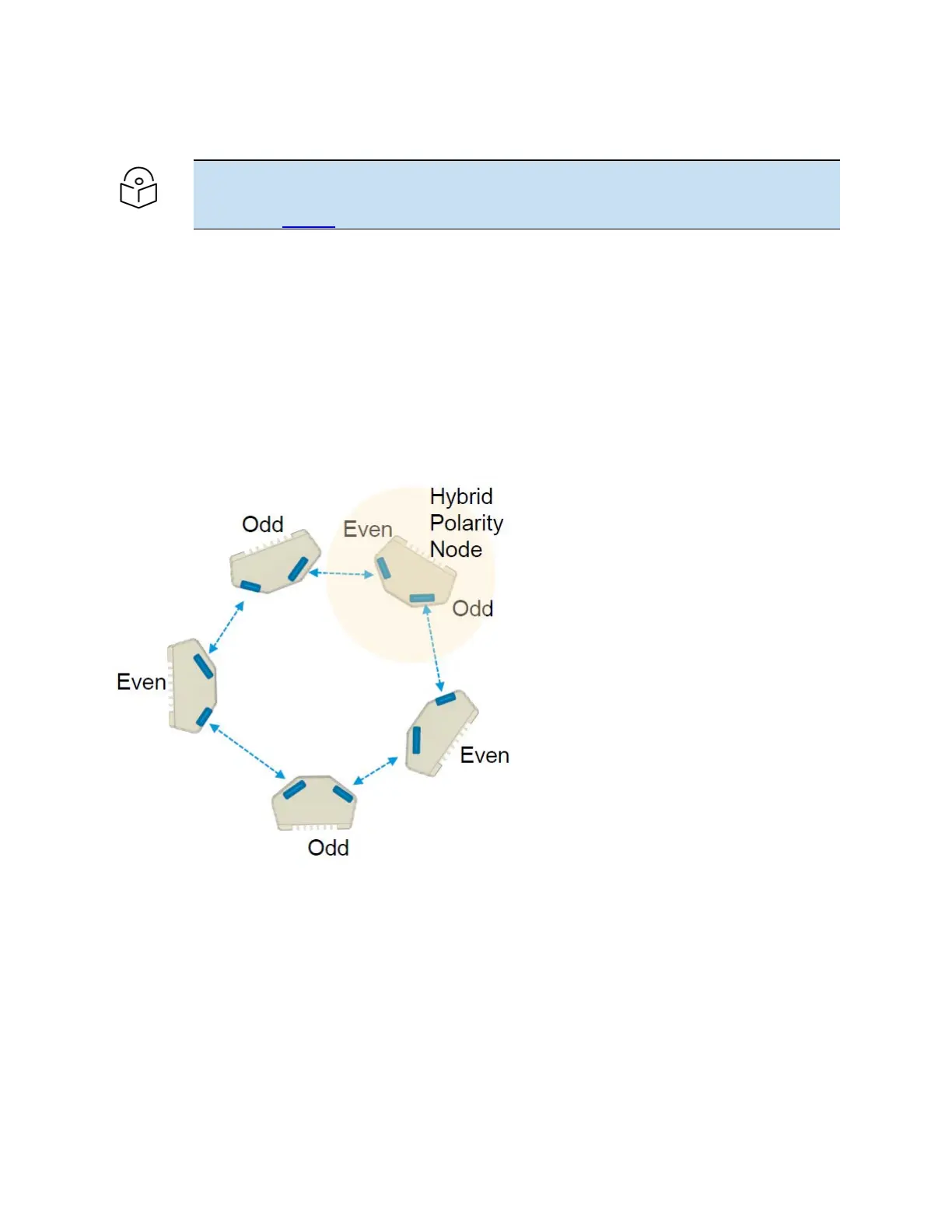952x1232 pixels.
Task: Click the Odd label below hybrid node
Action: pos(473,608)
